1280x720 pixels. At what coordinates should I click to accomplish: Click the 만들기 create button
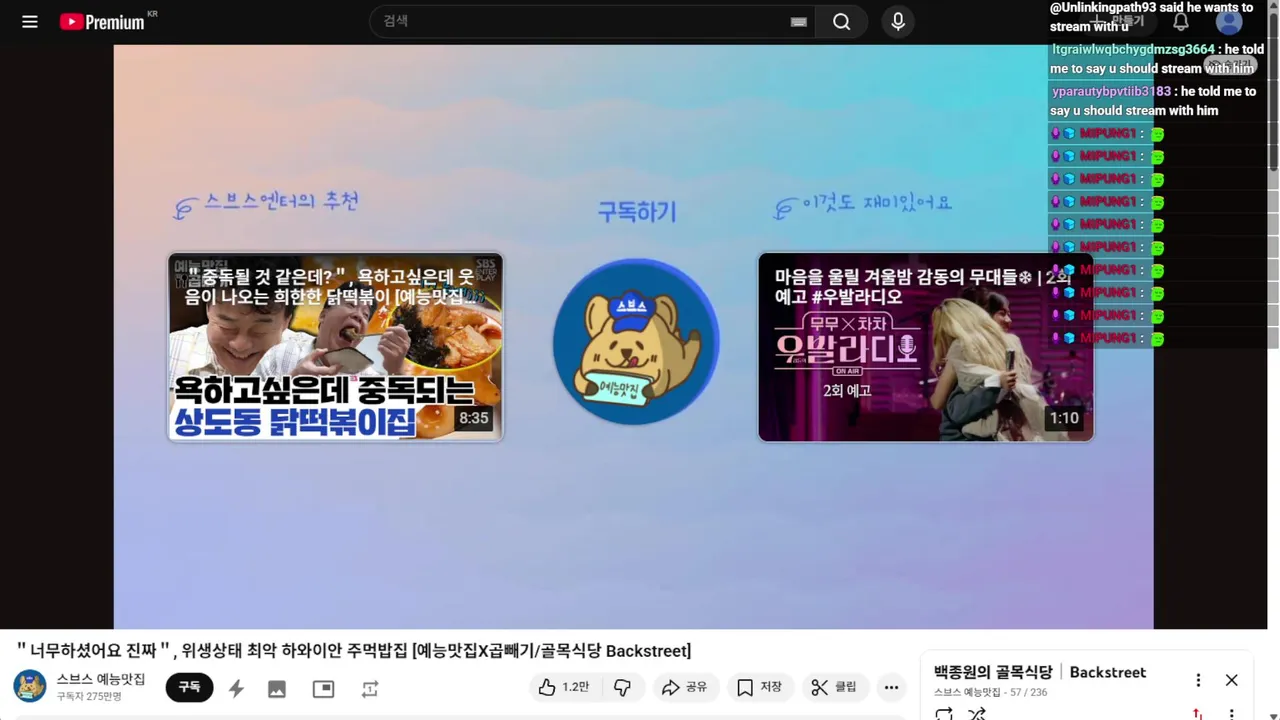1120,21
